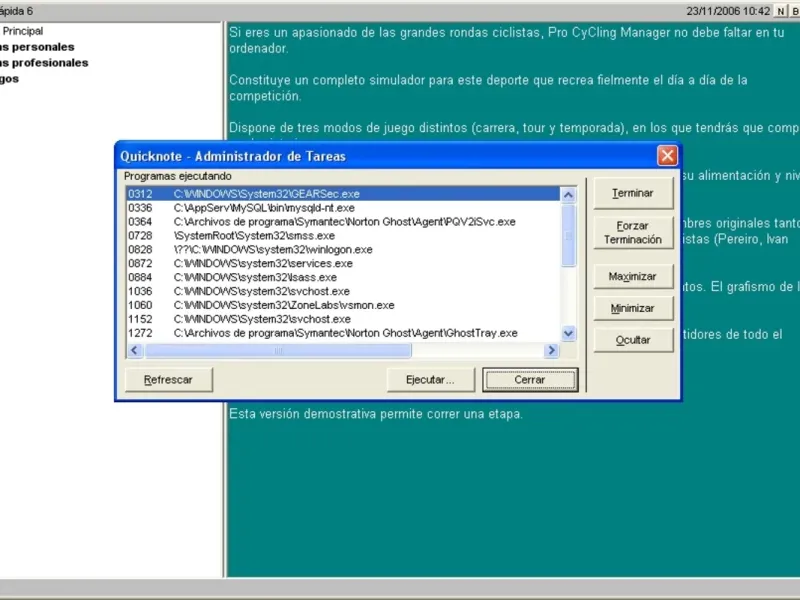Screen dimensions: 800x600
Task: Close the Administrador de Tareas dialog
Action: [x=667, y=156]
